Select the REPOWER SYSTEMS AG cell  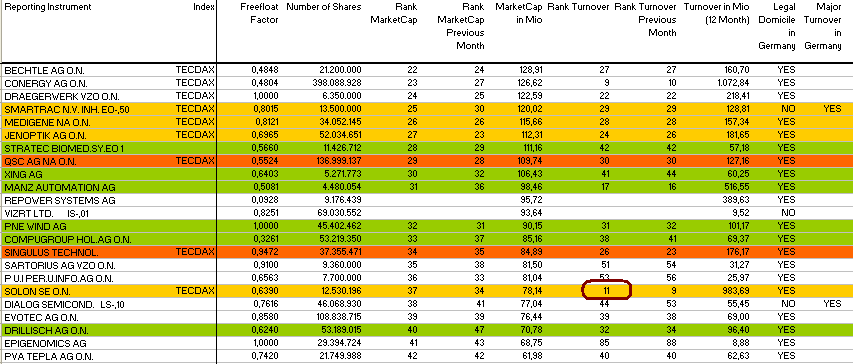[60, 201]
